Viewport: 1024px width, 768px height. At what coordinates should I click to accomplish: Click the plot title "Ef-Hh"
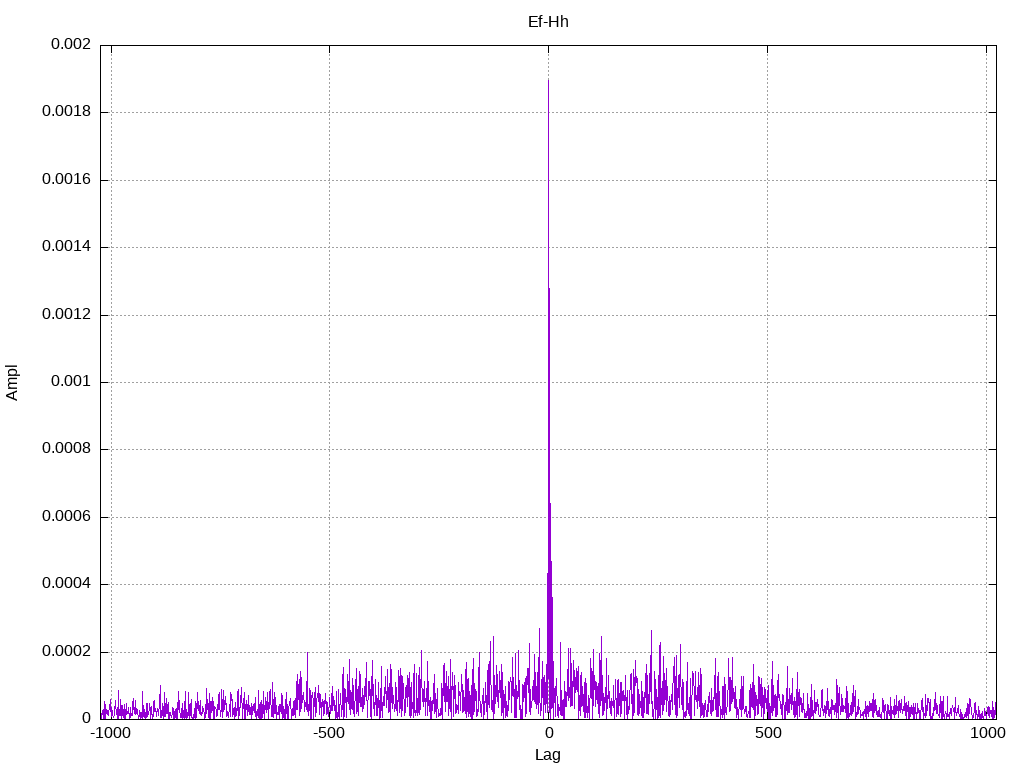pos(548,22)
